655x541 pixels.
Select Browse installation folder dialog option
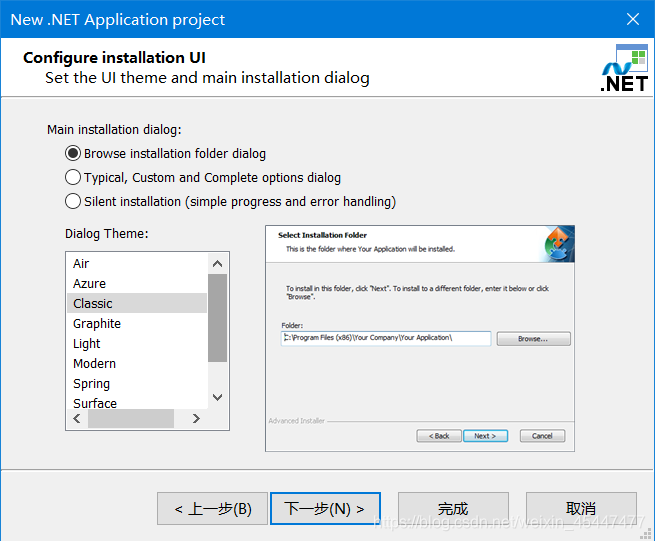click(165, 154)
